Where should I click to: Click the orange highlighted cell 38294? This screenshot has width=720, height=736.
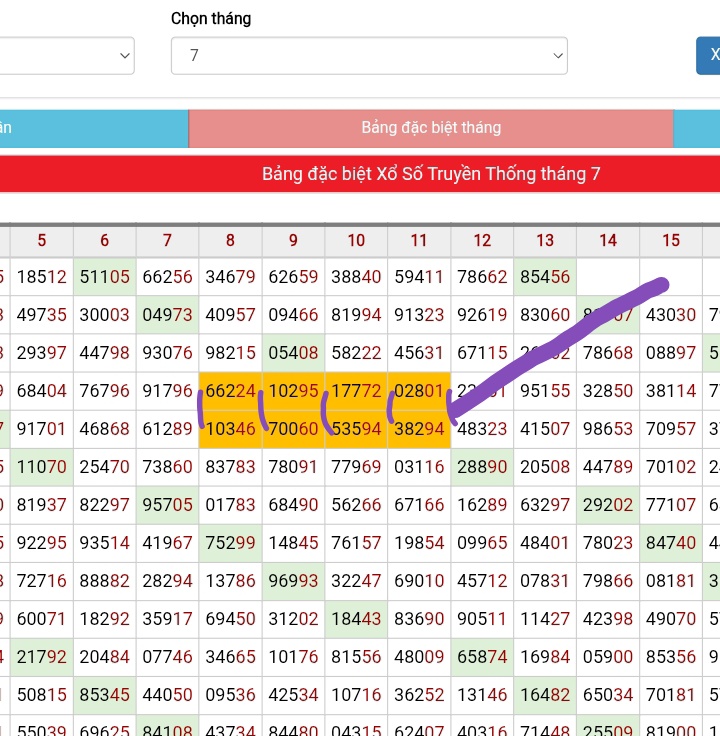tap(419, 428)
